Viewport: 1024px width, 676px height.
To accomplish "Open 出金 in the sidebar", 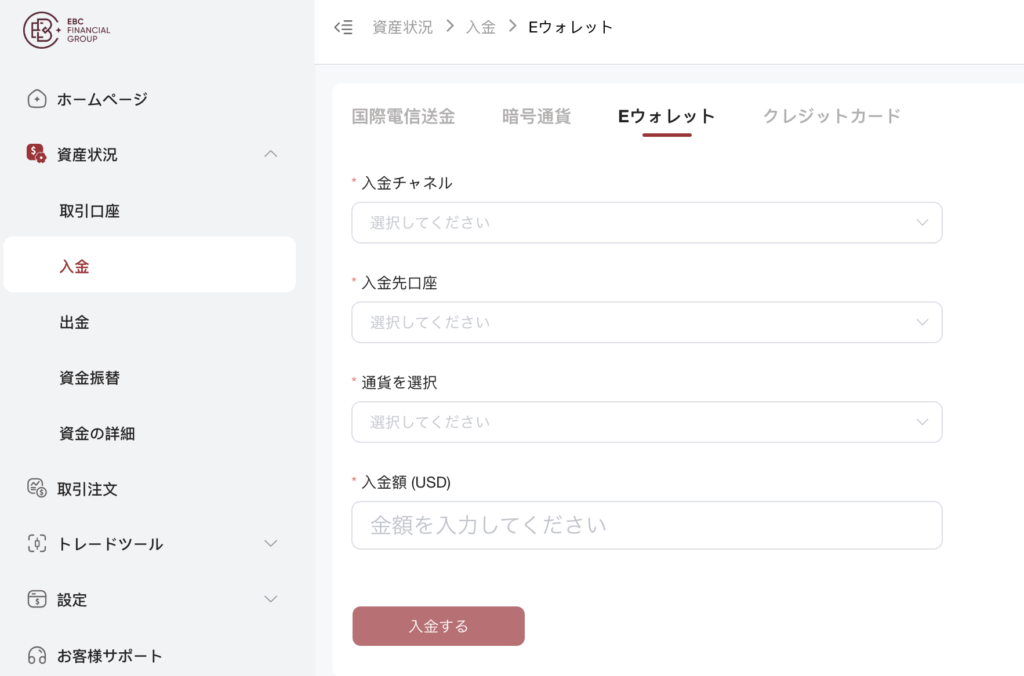I will click(75, 322).
